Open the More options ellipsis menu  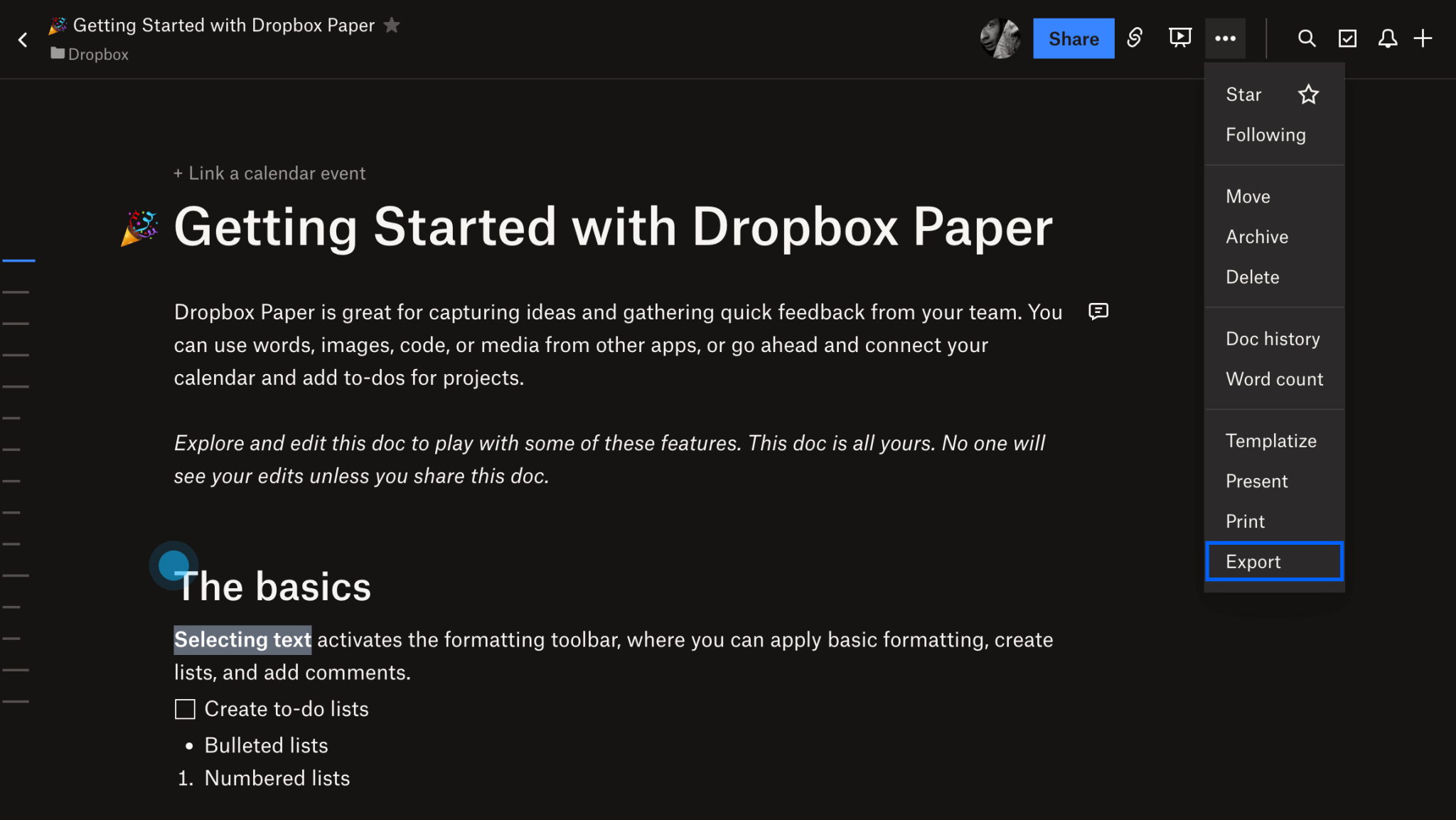(x=1225, y=38)
